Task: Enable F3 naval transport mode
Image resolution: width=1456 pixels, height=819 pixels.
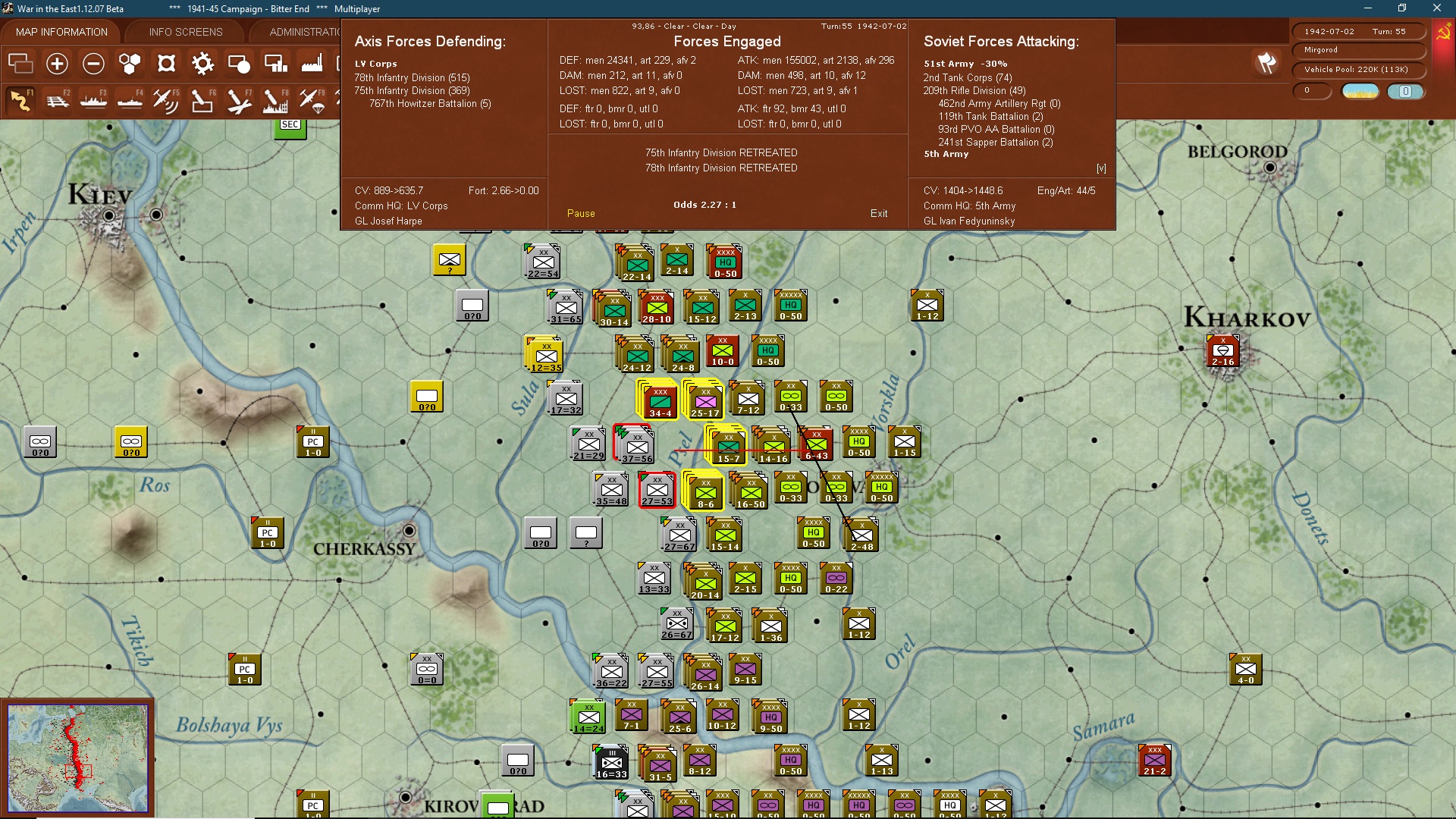Action: tap(93, 101)
